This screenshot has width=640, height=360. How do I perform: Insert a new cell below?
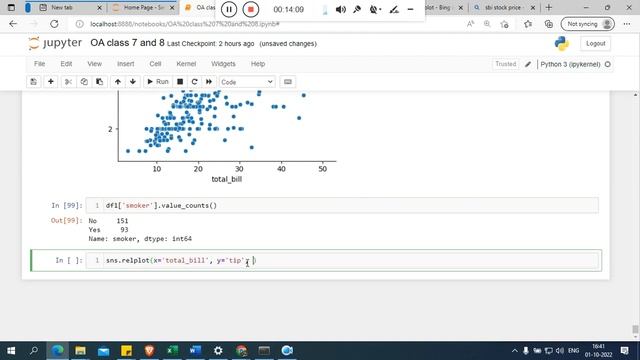pos(51,82)
